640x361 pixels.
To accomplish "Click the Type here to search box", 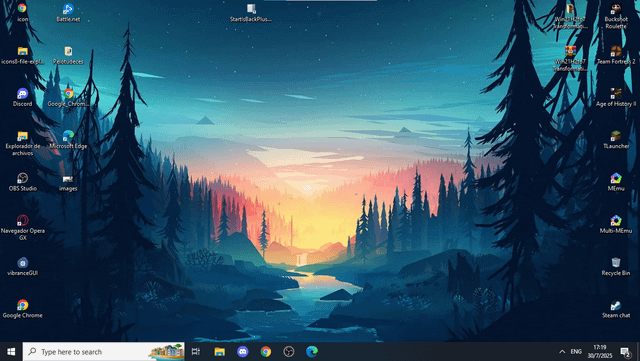I will (x=104, y=352).
